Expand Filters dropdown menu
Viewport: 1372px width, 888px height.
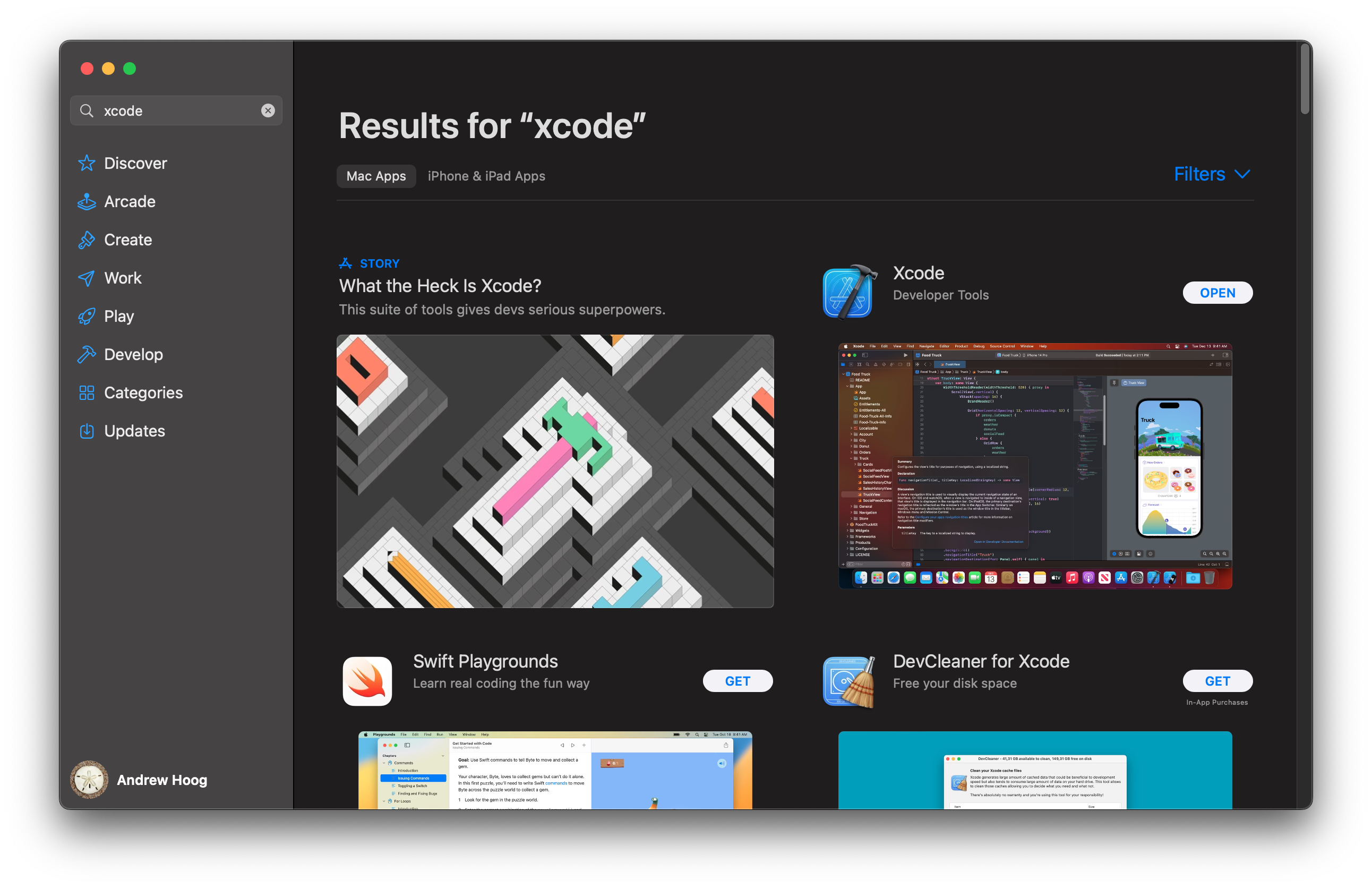click(1213, 174)
